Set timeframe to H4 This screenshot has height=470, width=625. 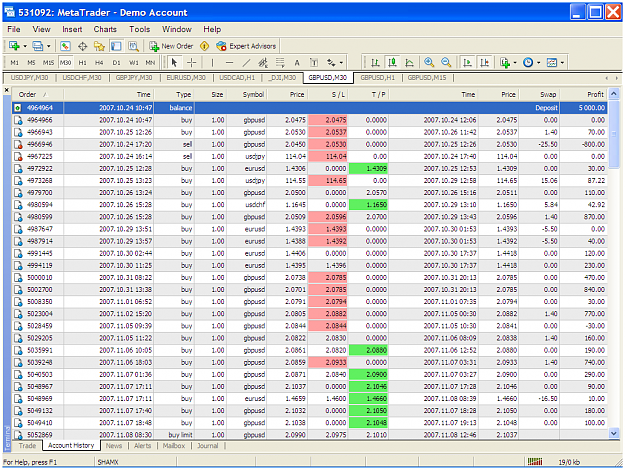[99, 63]
